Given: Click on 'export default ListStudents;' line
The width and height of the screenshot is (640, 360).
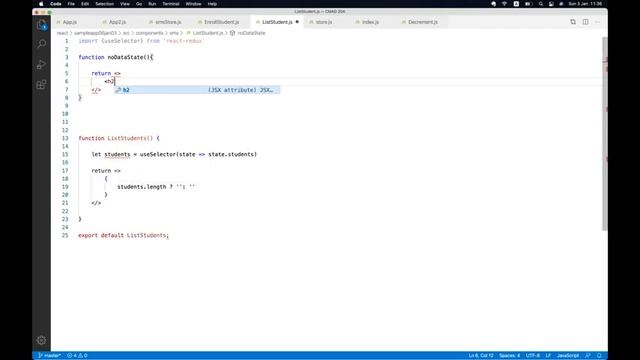Looking at the screenshot, I should 123,236.
